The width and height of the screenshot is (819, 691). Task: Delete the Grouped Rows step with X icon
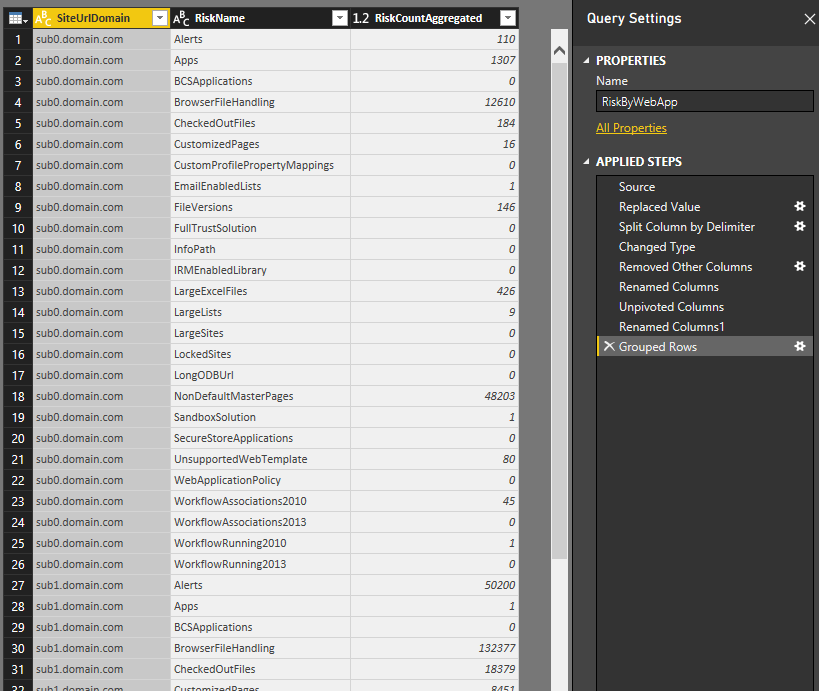[x=608, y=347]
